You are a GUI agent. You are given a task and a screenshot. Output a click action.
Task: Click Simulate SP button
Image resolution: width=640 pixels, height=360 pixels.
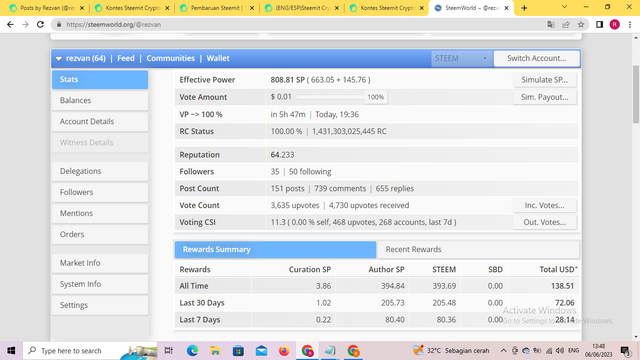pyautogui.click(x=544, y=80)
